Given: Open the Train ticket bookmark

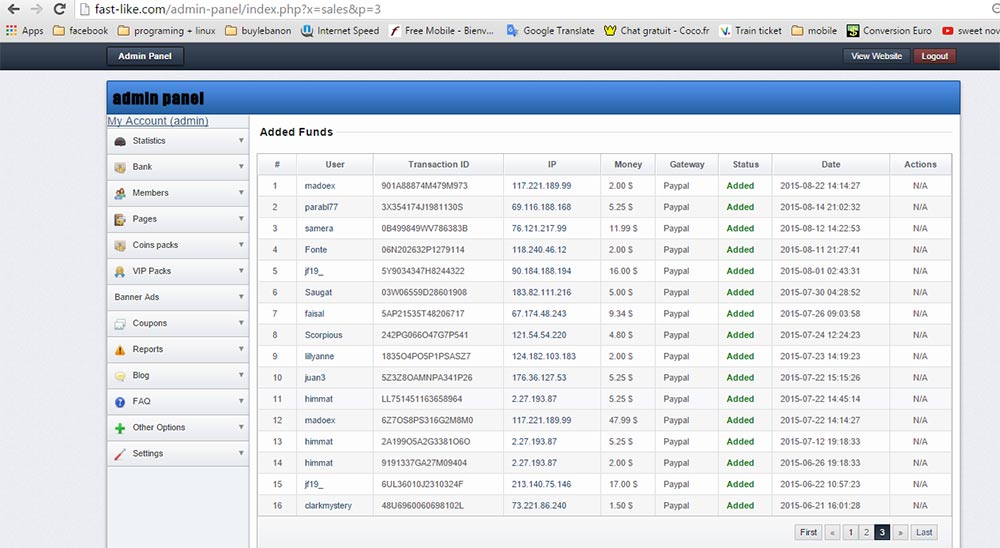Looking at the screenshot, I should click(750, 31).
